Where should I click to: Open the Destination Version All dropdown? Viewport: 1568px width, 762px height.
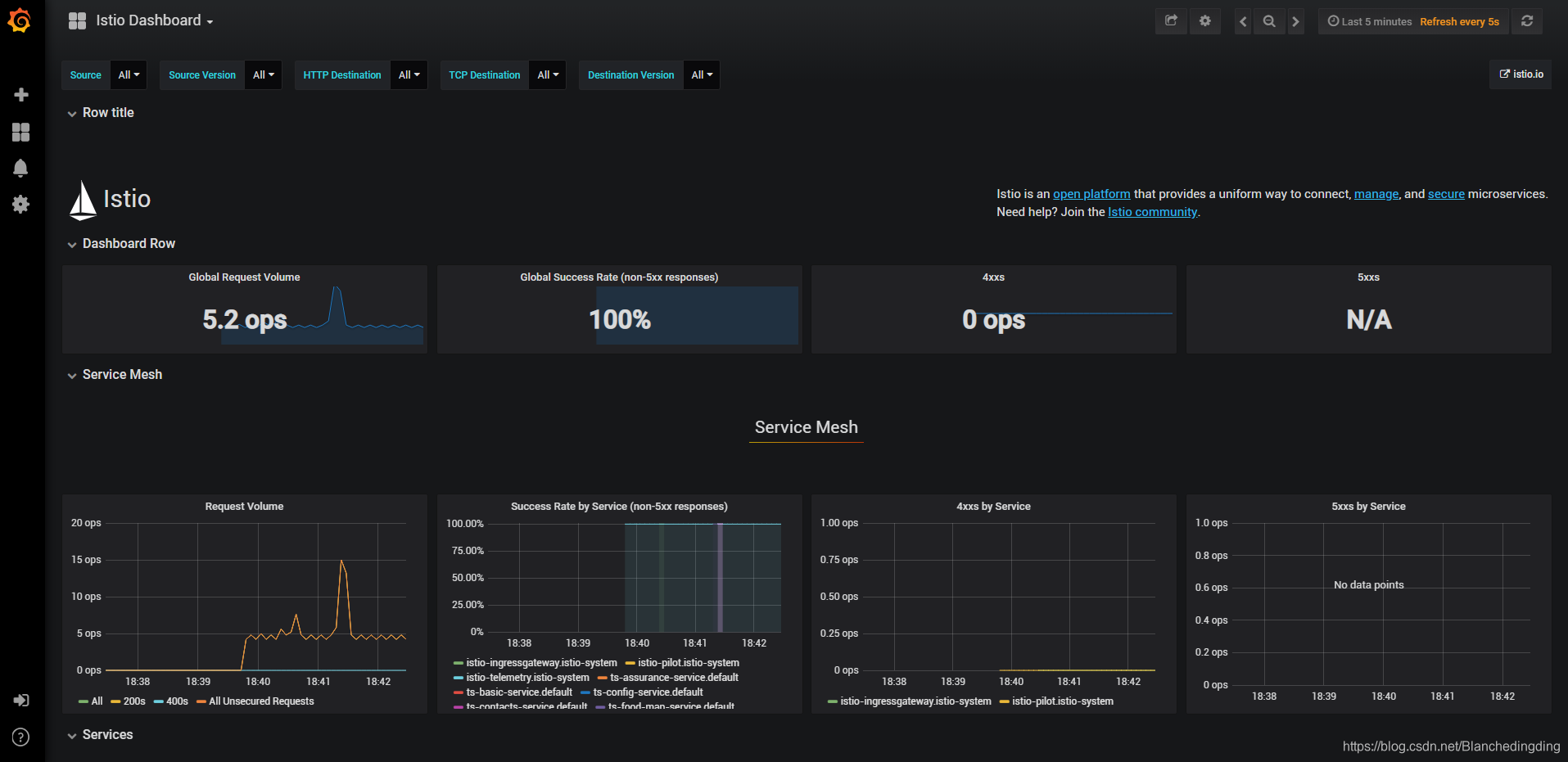702,74
